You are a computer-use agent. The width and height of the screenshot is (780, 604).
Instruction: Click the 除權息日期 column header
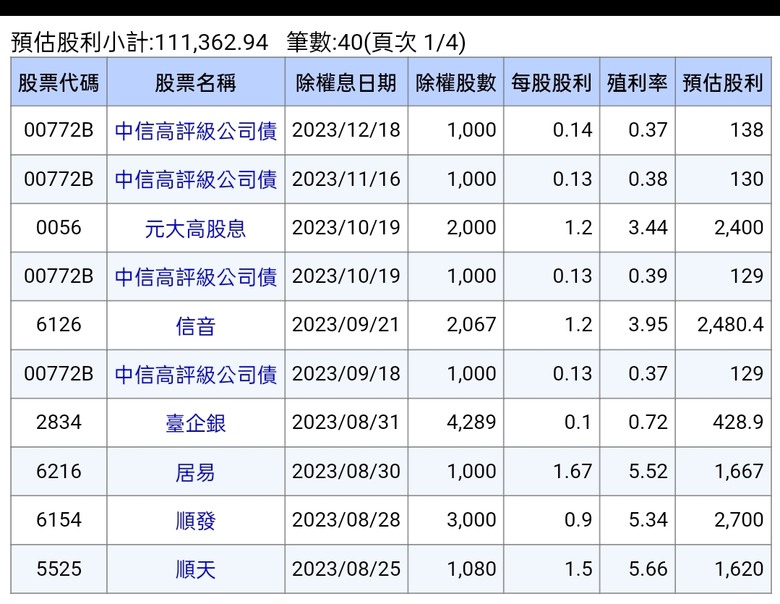[346, 83]
